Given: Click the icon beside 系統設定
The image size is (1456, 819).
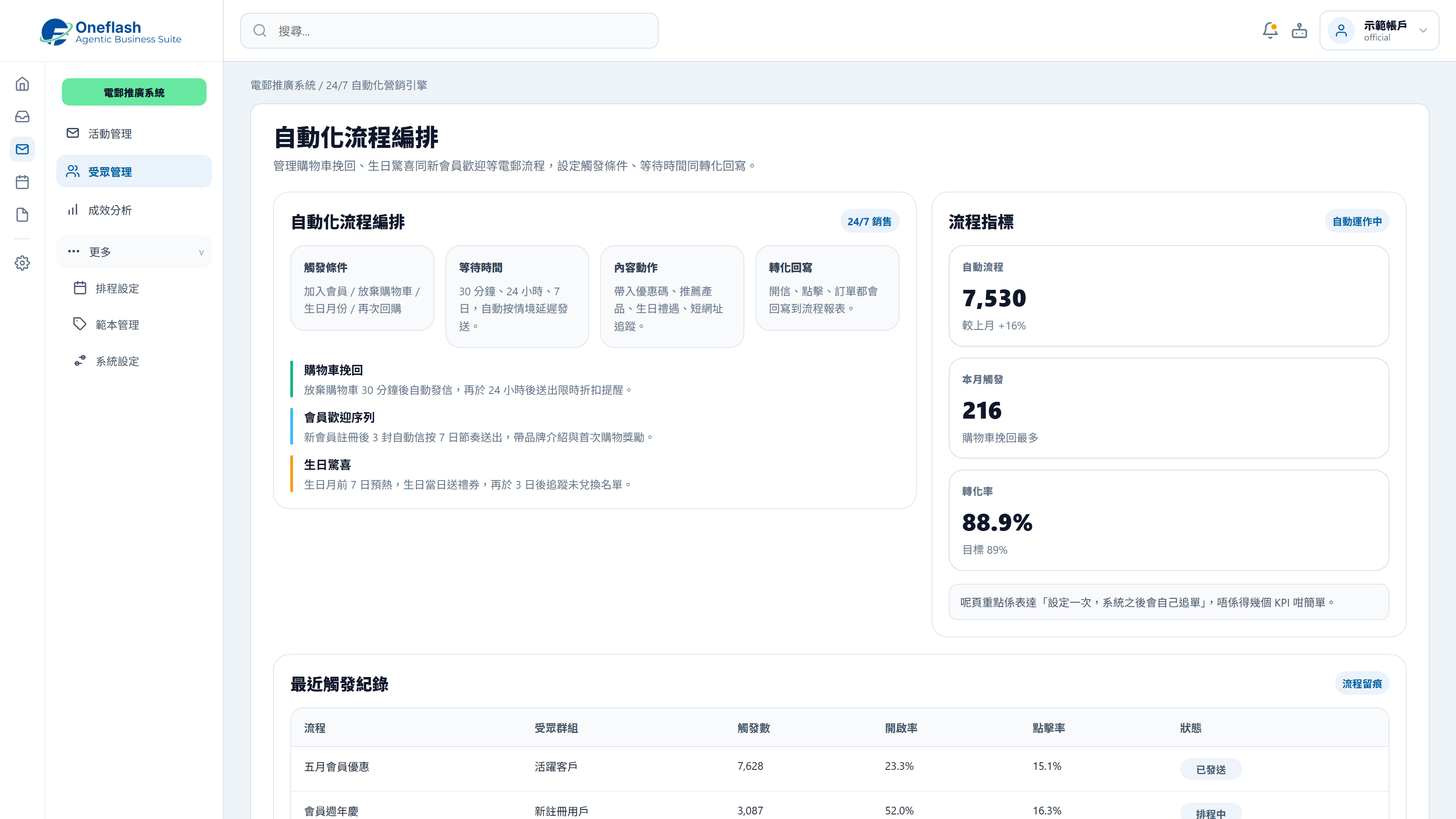Looking at the screenshot, I should pyautogui.click(x=80, y=361).
